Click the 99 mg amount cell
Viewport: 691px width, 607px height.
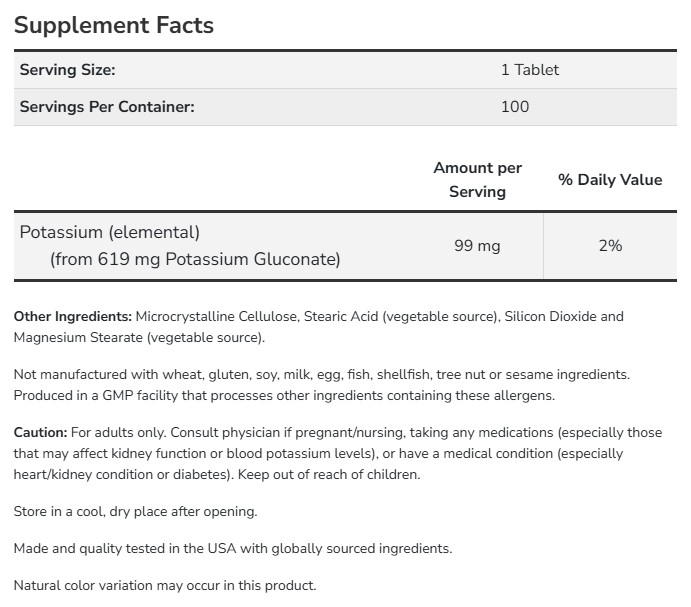(477, 245)
